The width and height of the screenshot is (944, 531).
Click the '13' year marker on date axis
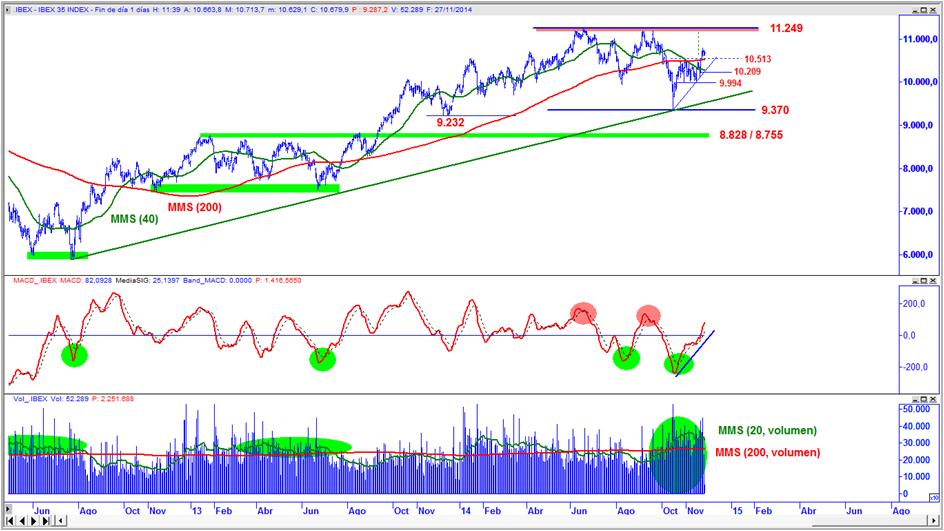[x=197, y=511]
